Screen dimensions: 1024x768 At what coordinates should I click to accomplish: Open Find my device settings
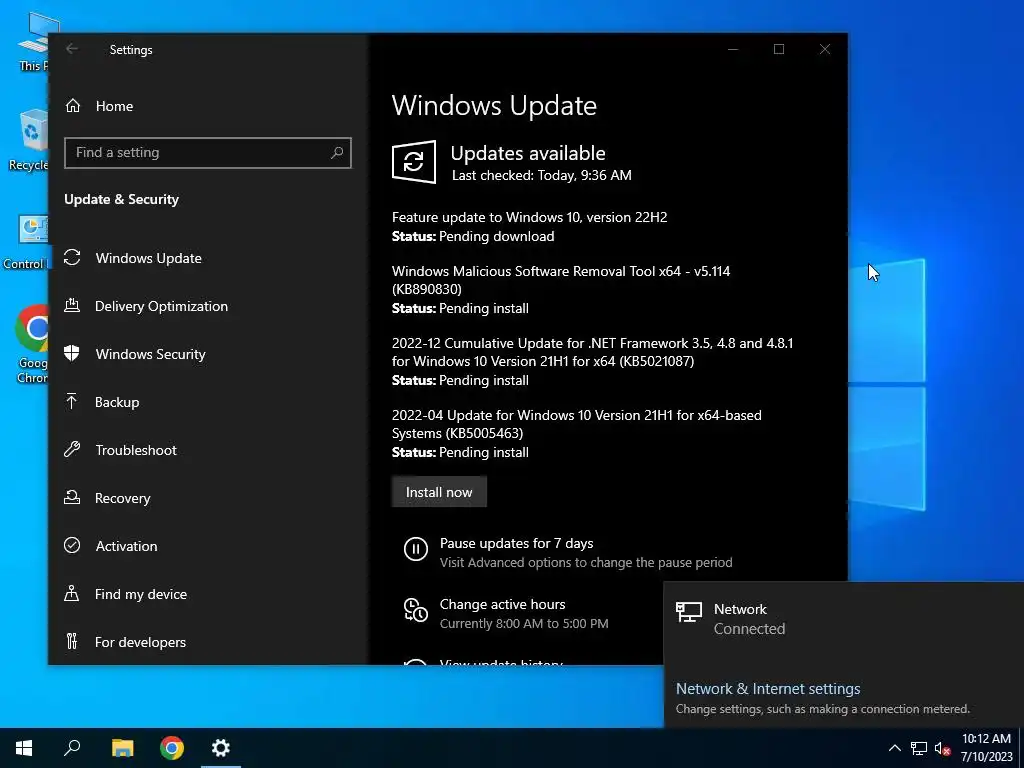140,594
